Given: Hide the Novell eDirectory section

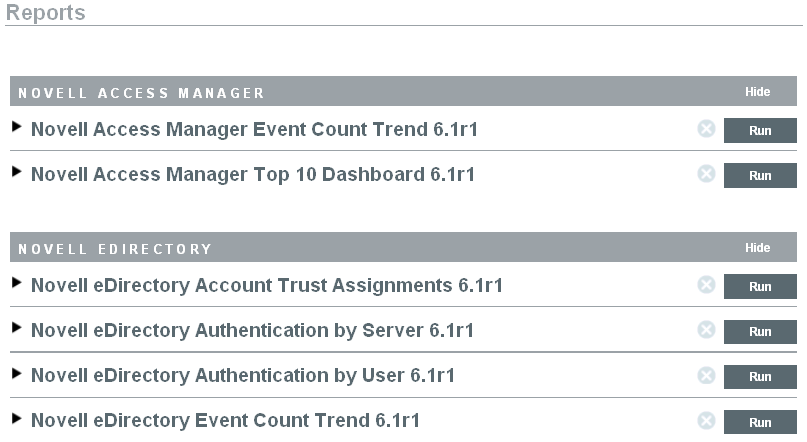Looking at the screenshot, I should [757, 248].
